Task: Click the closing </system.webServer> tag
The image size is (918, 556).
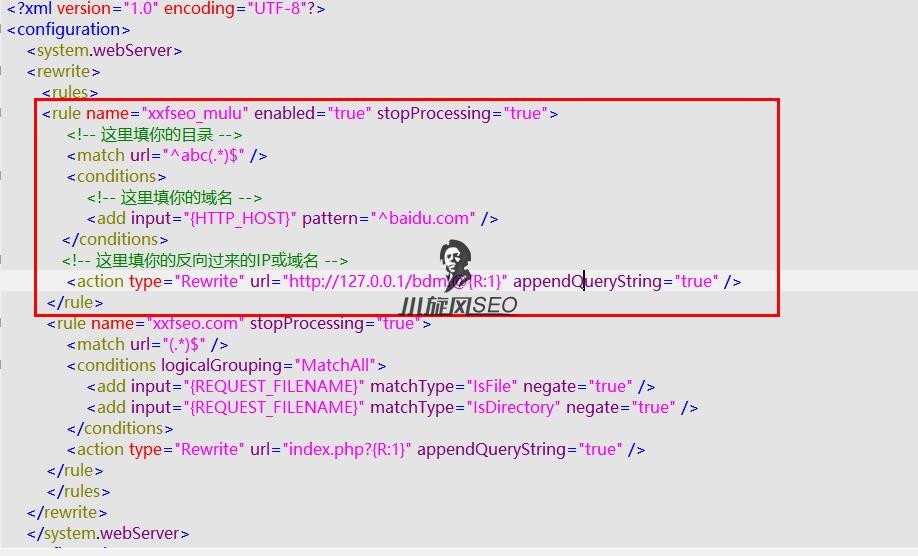Action: [x=108, y=534]
